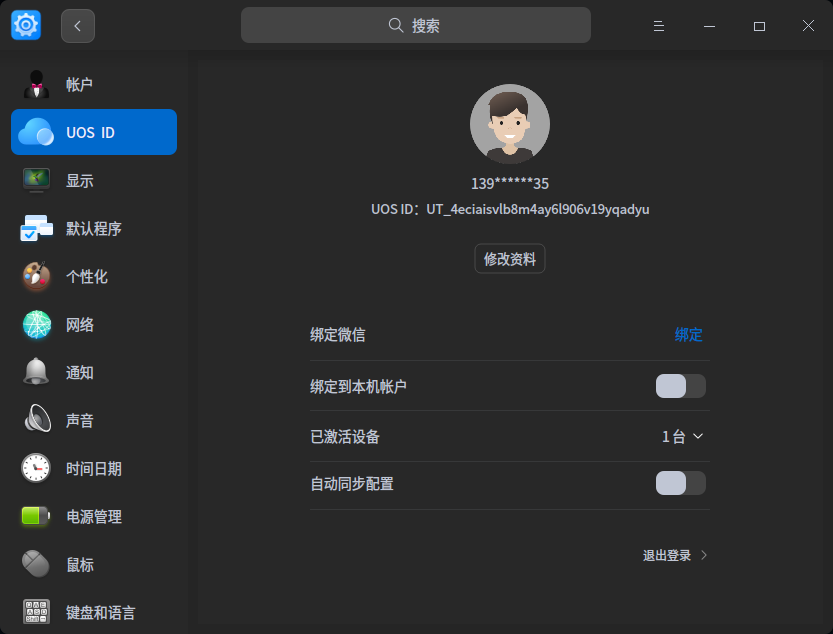Select 时间日期 in the sidebar
This screenshot has height=634, width=833.
click(x=93, y=469)
